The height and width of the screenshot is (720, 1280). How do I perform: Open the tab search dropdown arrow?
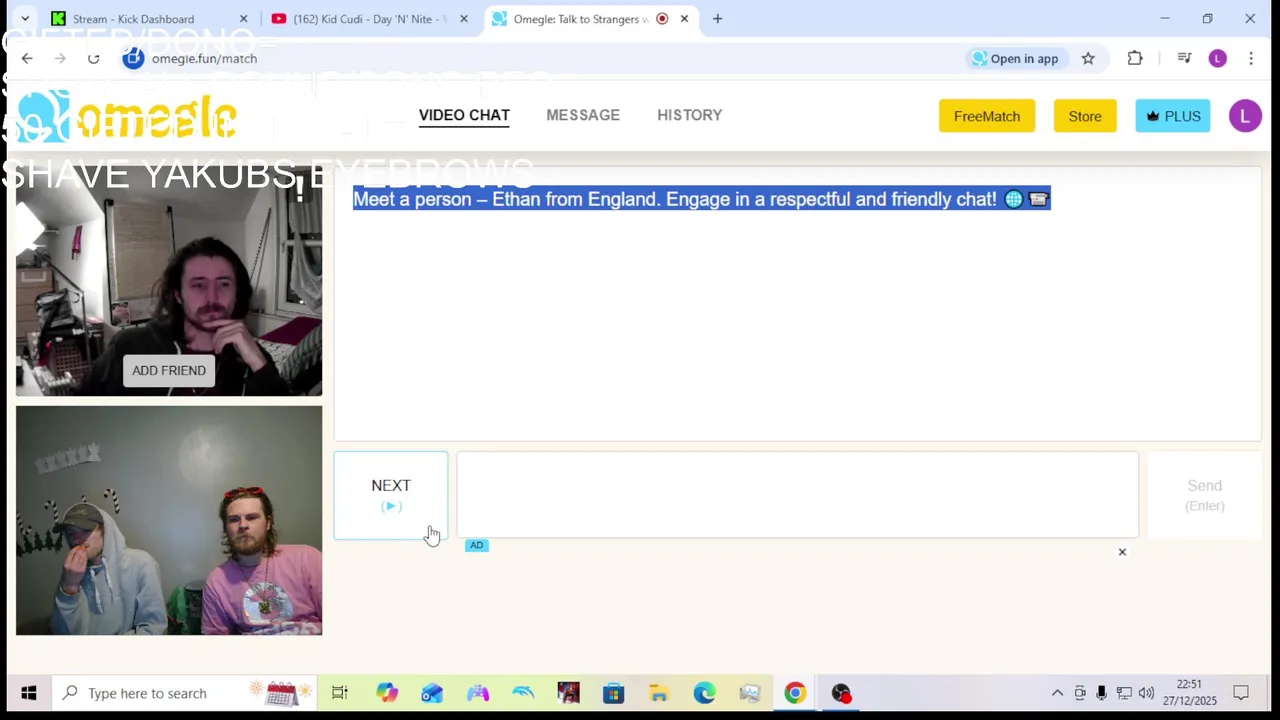(25, 19)
